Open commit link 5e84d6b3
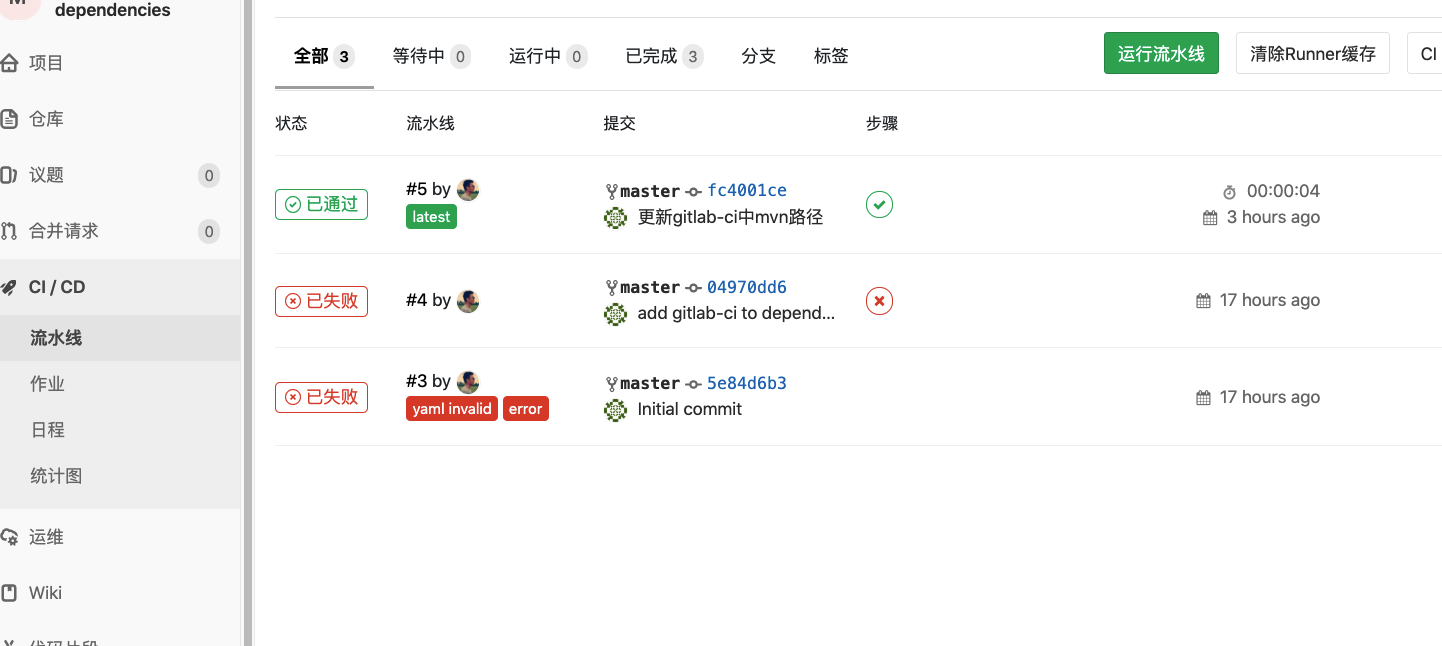1442x646 pixels. pyautogui.click(x=747, y=383)
